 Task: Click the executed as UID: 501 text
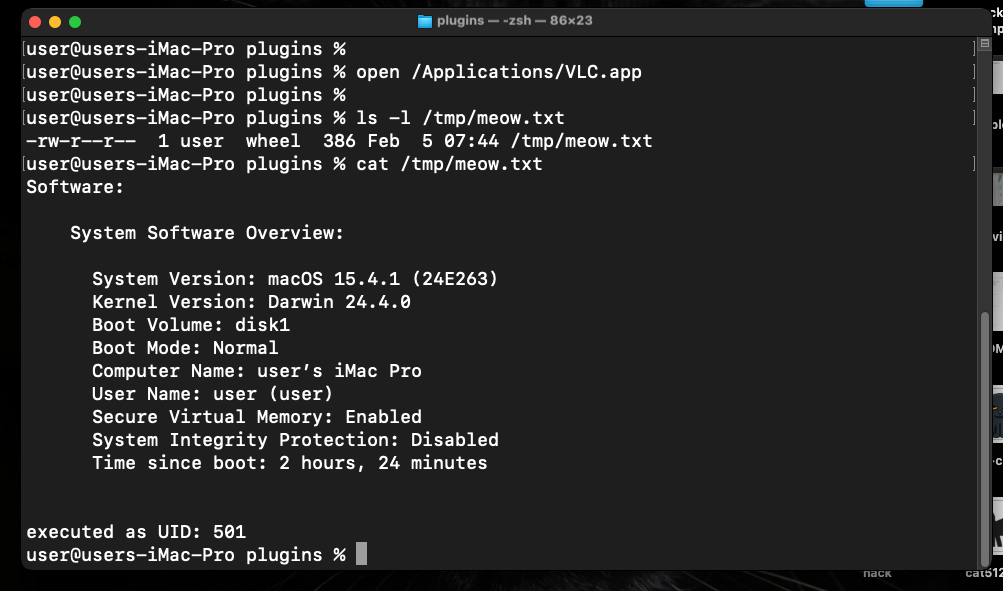click(x=136, y=531)
